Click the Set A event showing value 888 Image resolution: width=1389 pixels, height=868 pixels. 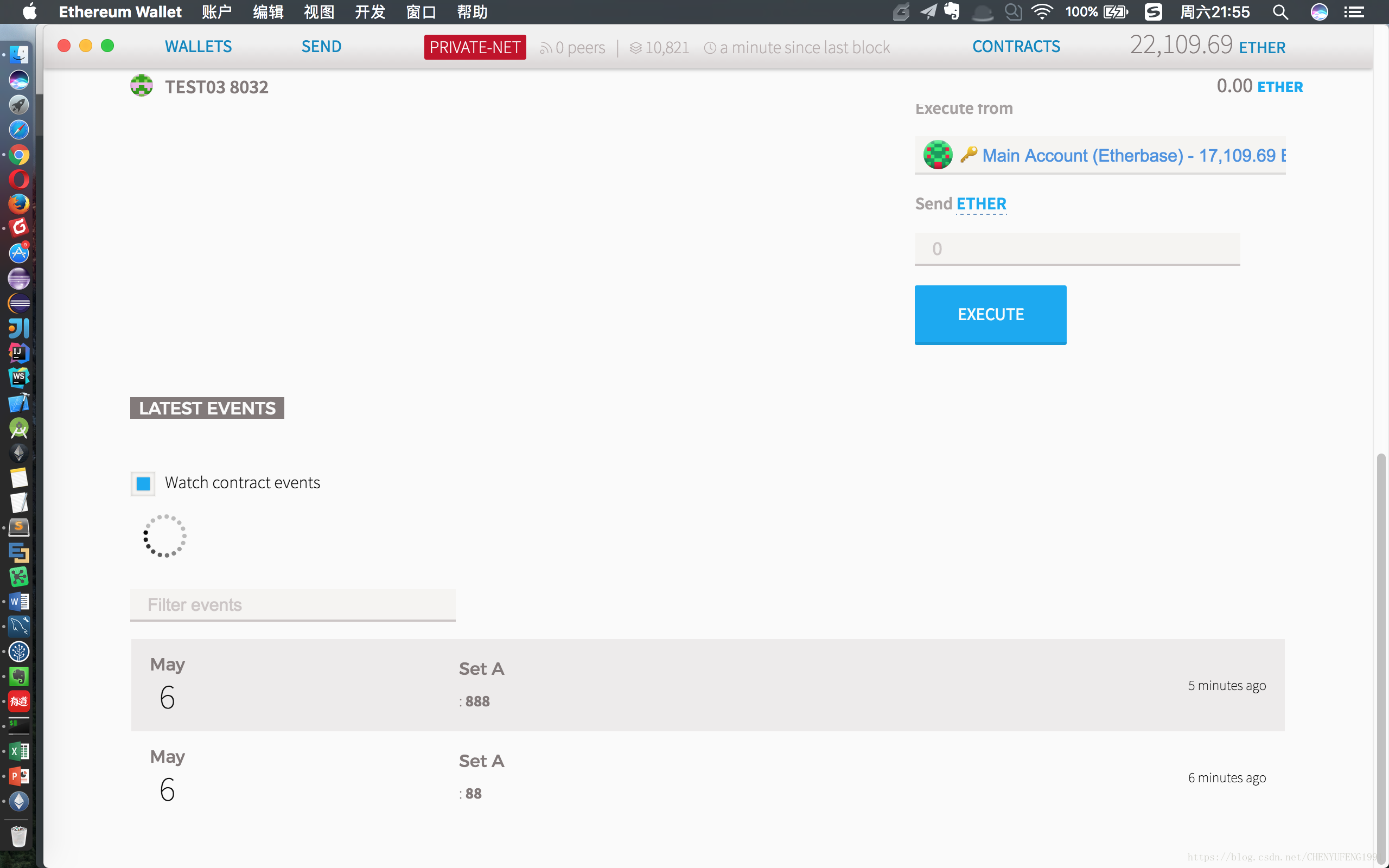pyautogui.click(x=706, y=684)
